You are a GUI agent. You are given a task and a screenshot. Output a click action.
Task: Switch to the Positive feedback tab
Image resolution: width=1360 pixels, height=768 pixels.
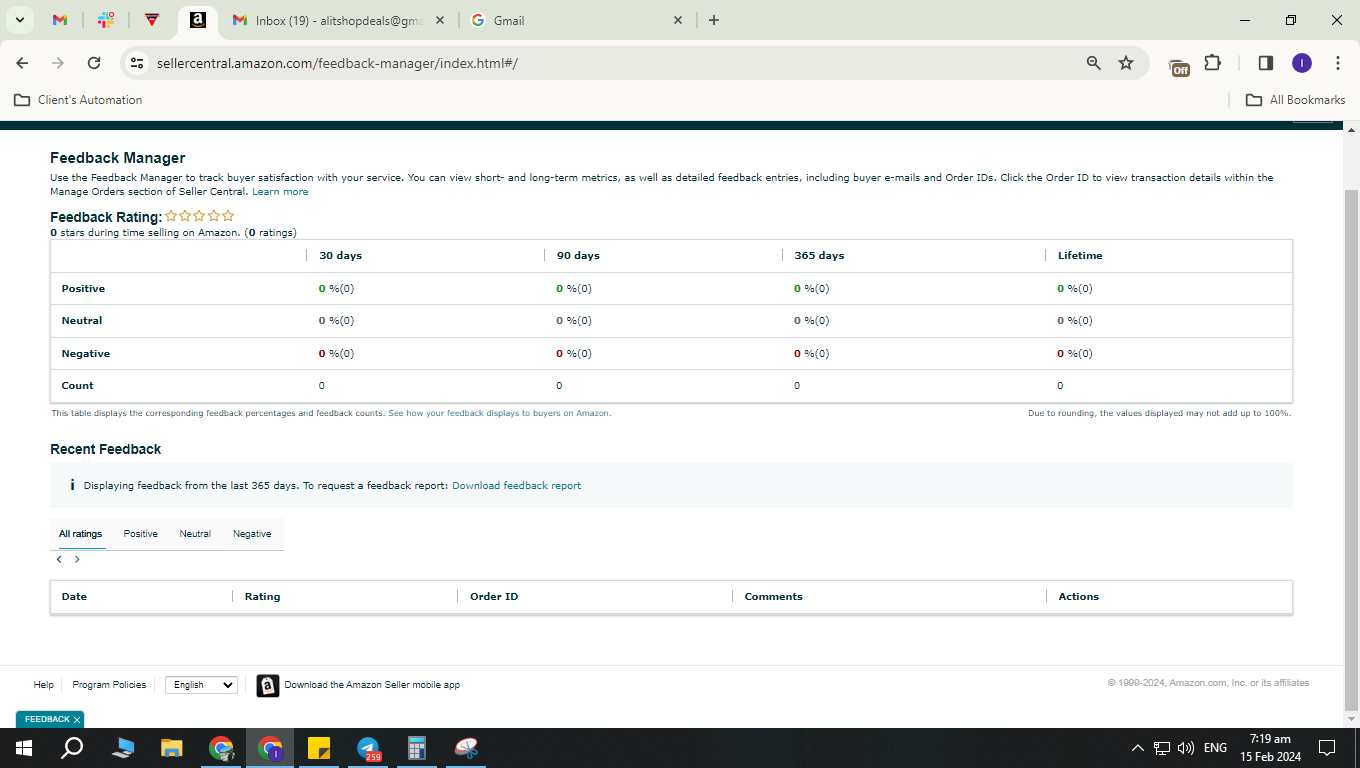141,534
